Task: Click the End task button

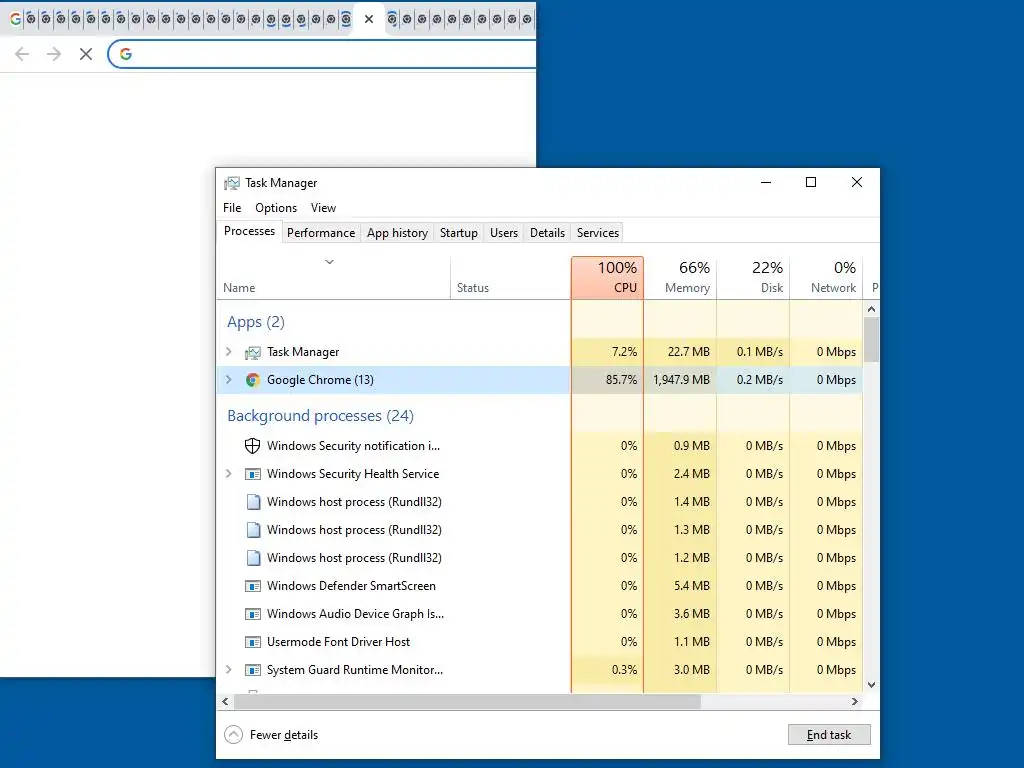Action: (x=829, y=735)
